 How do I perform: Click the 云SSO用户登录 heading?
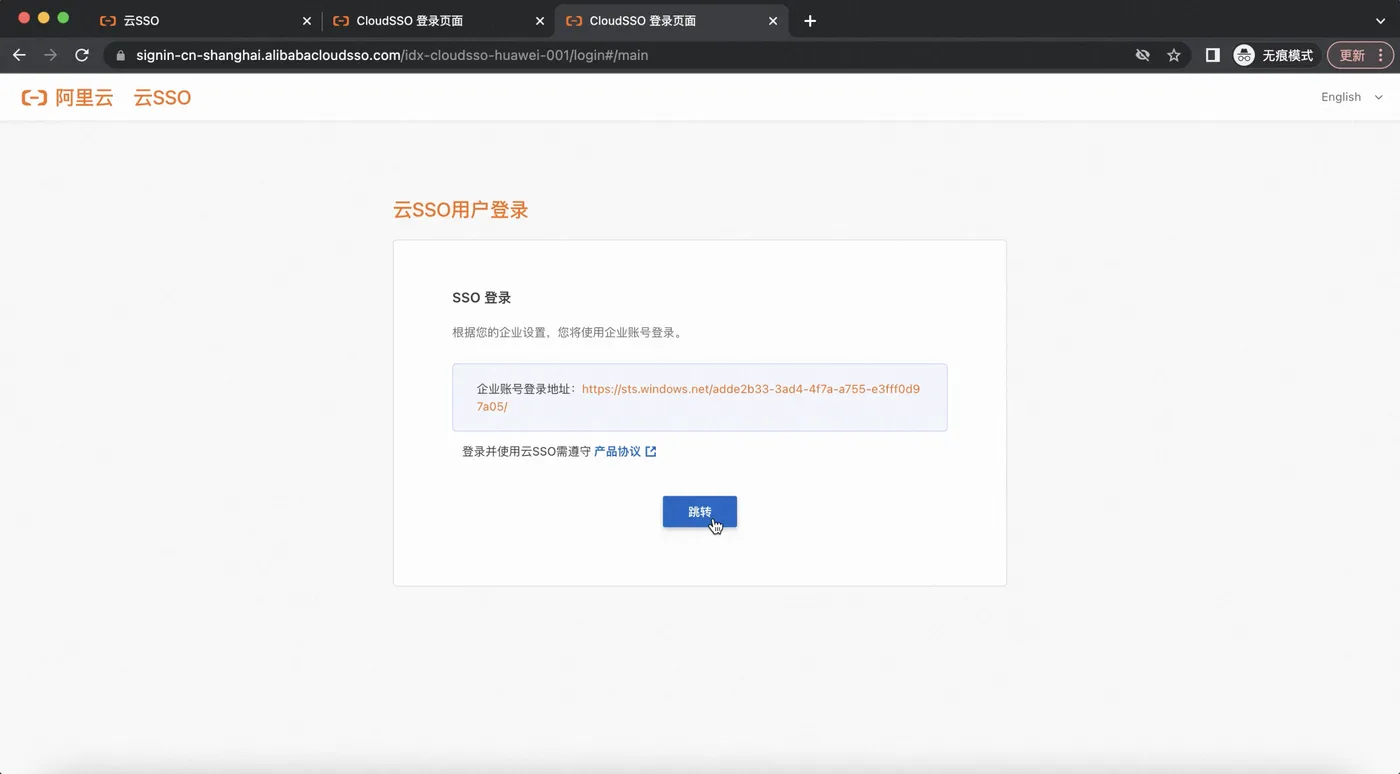click(x=460, y=210)
